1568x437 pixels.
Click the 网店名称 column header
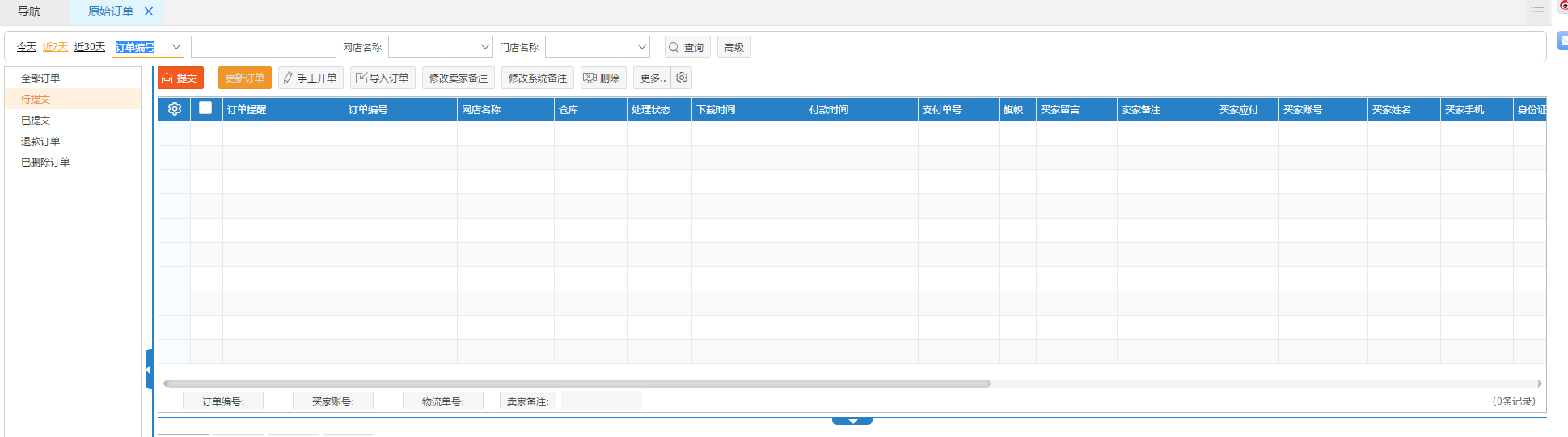505,109
